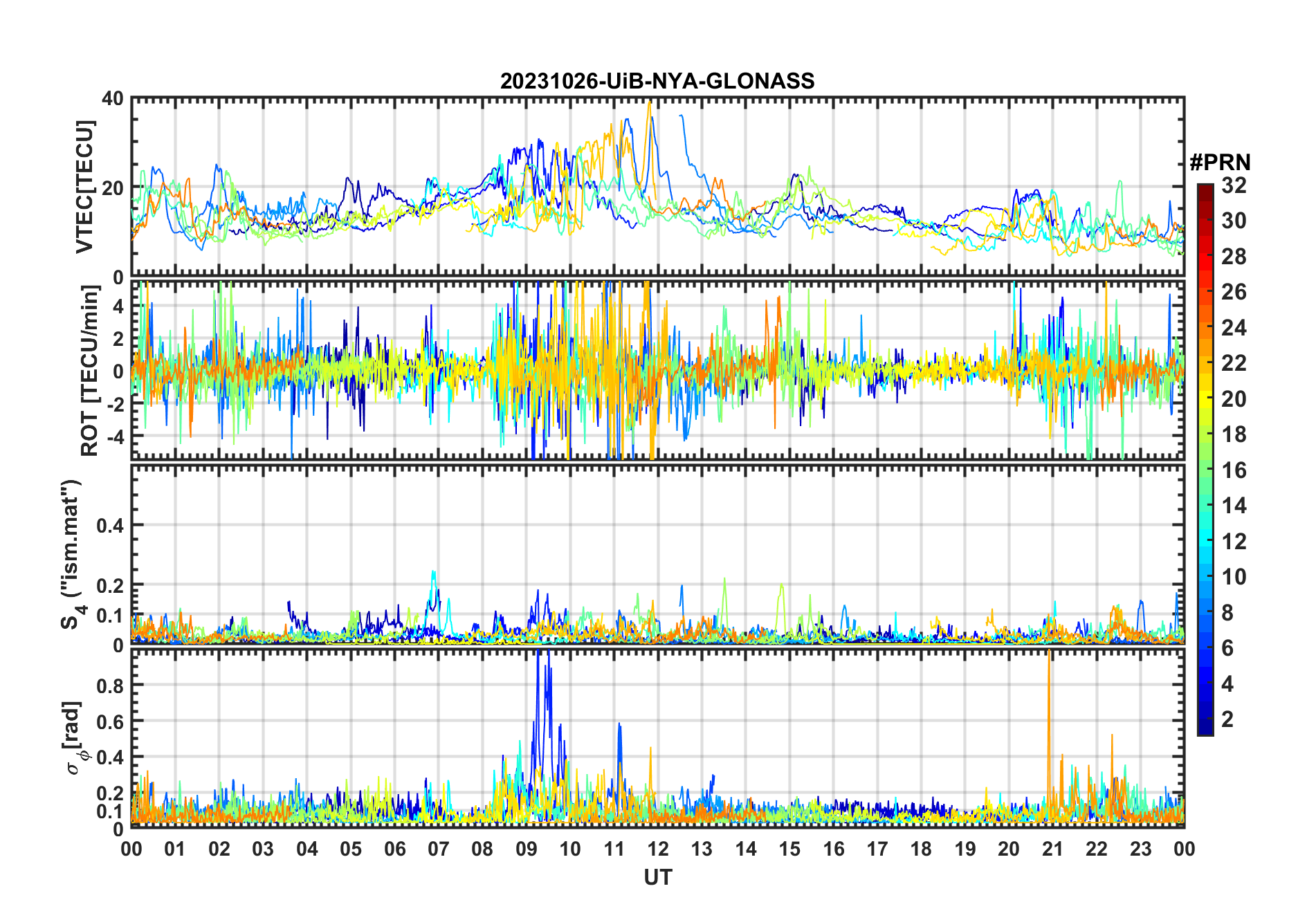
Task: Select colorbar tick label 32
Action: [1234, 185]
